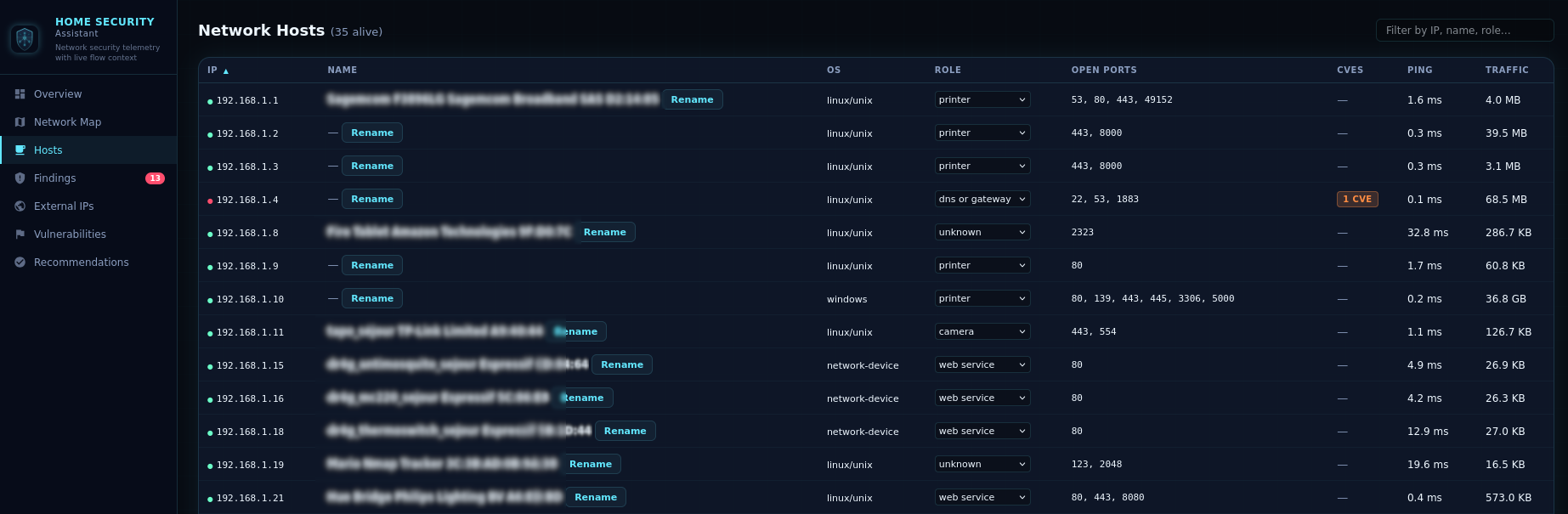
Task: Focus the filter by IP search field
Action: point(1463,31)
